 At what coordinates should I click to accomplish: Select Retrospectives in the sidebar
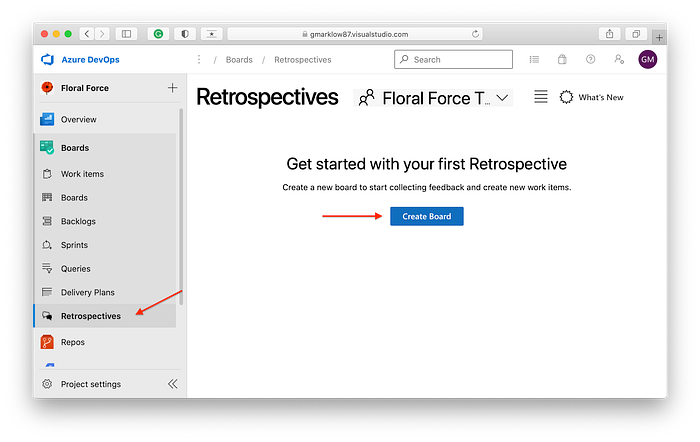(x=105, y=316)
